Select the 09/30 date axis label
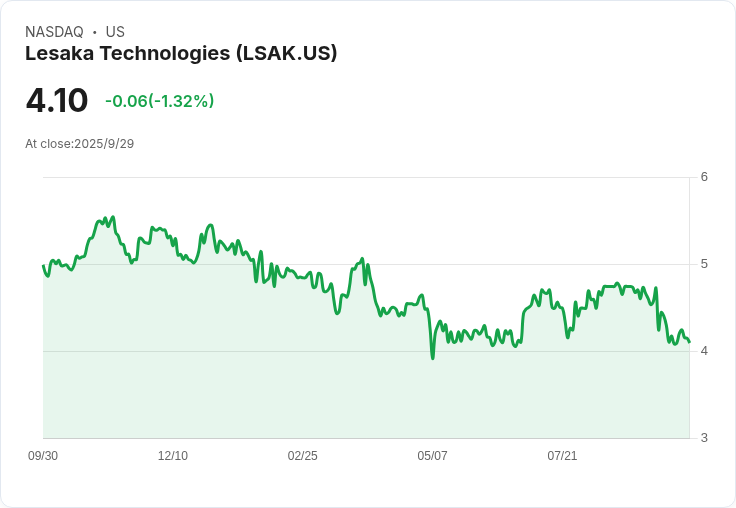This screenshot has width=736, height=508. pos(43,456)
